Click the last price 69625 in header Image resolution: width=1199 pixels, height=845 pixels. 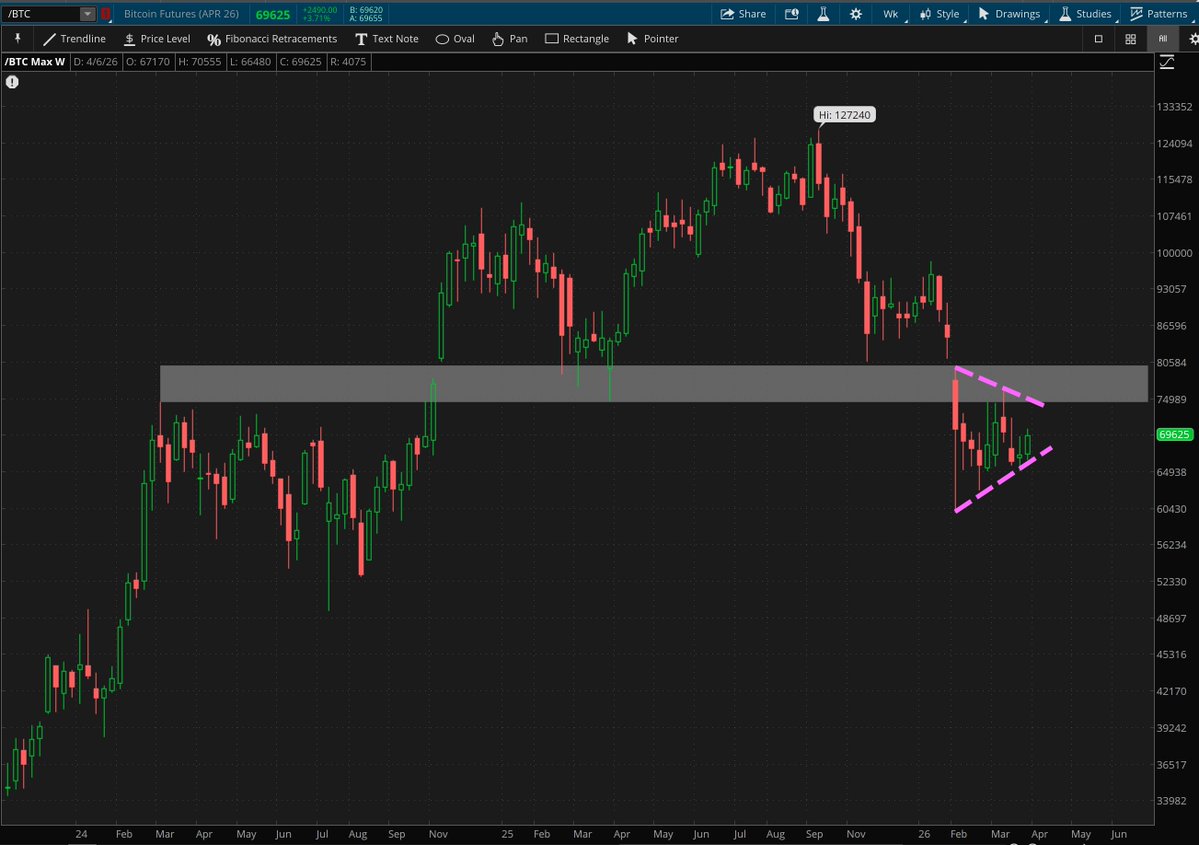[272, 15]
